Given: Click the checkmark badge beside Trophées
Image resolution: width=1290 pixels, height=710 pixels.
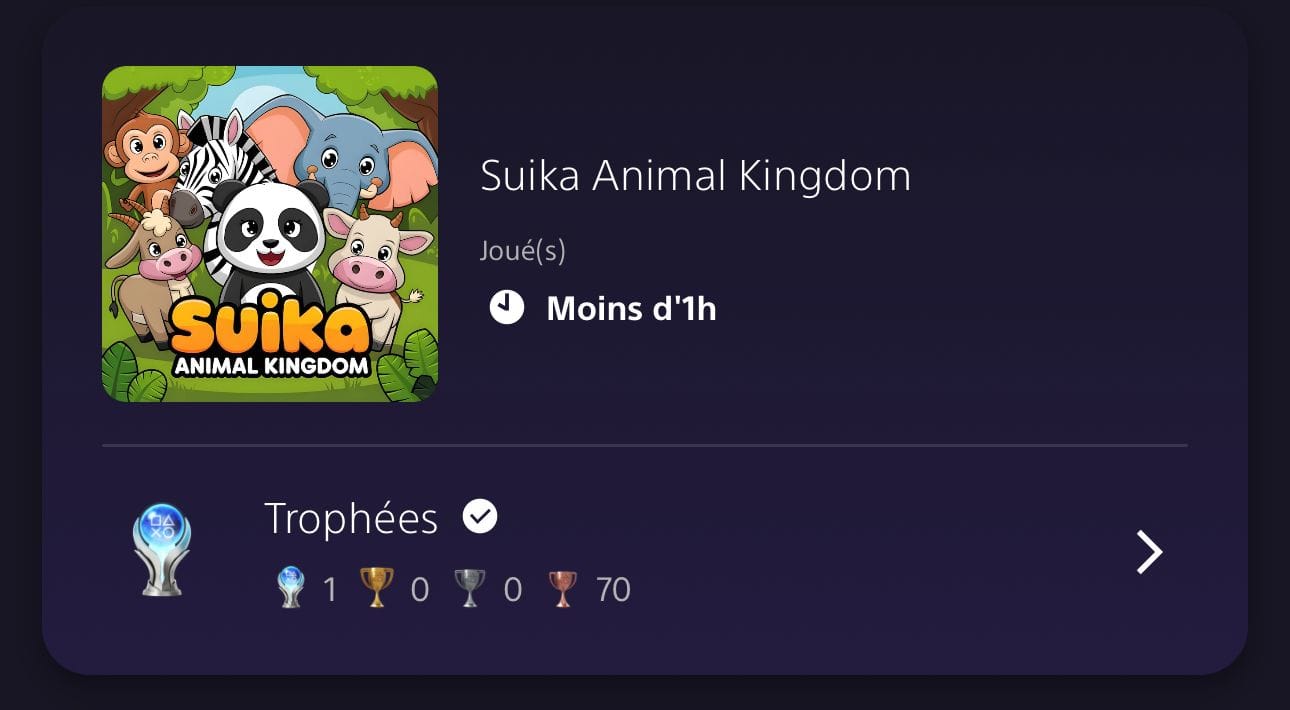Looking at the screenshot, I should click(x=480, y=517).
